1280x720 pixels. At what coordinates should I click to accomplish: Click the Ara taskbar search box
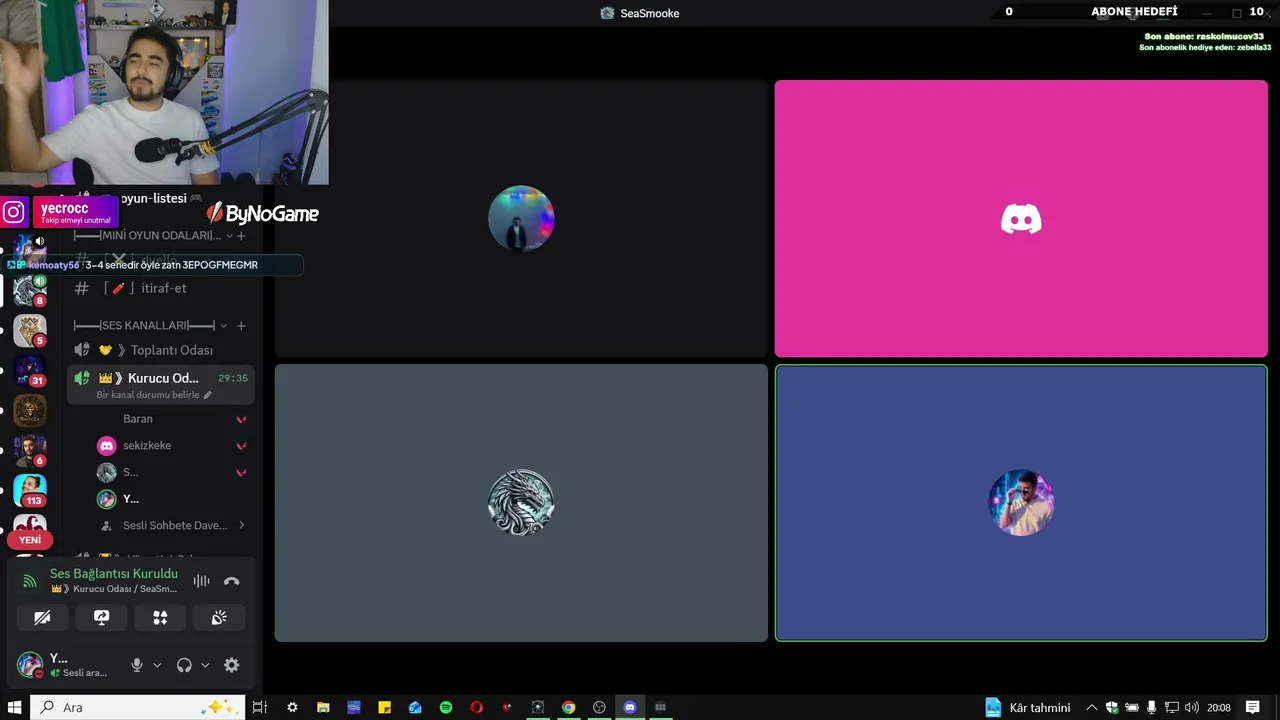click(x=137, y=707)
